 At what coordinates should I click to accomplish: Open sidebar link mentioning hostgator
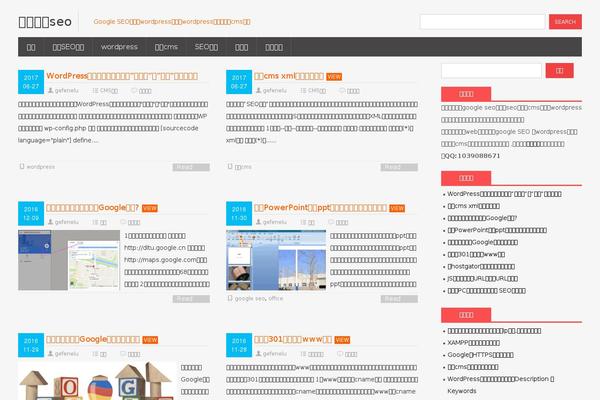coord(481,266)
